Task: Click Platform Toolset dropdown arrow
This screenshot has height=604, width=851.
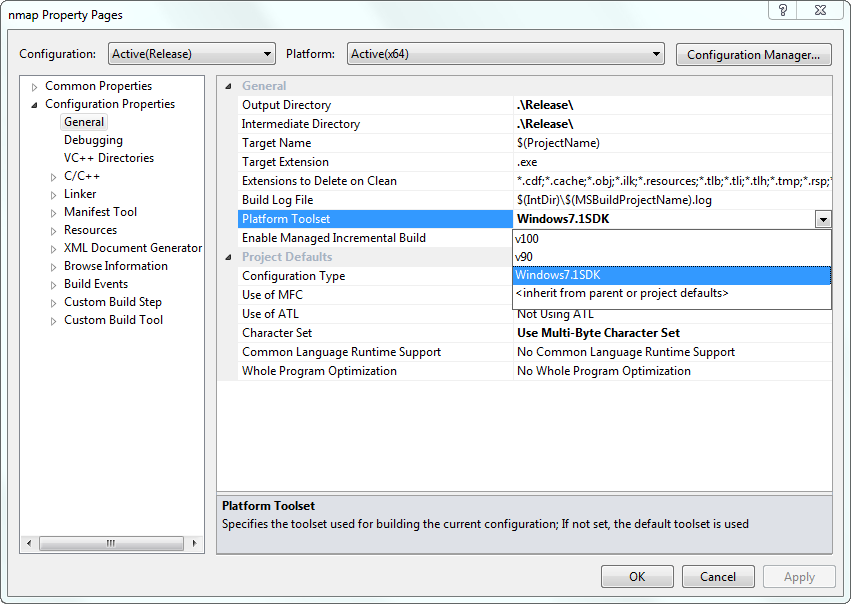Action: point(823,219)
